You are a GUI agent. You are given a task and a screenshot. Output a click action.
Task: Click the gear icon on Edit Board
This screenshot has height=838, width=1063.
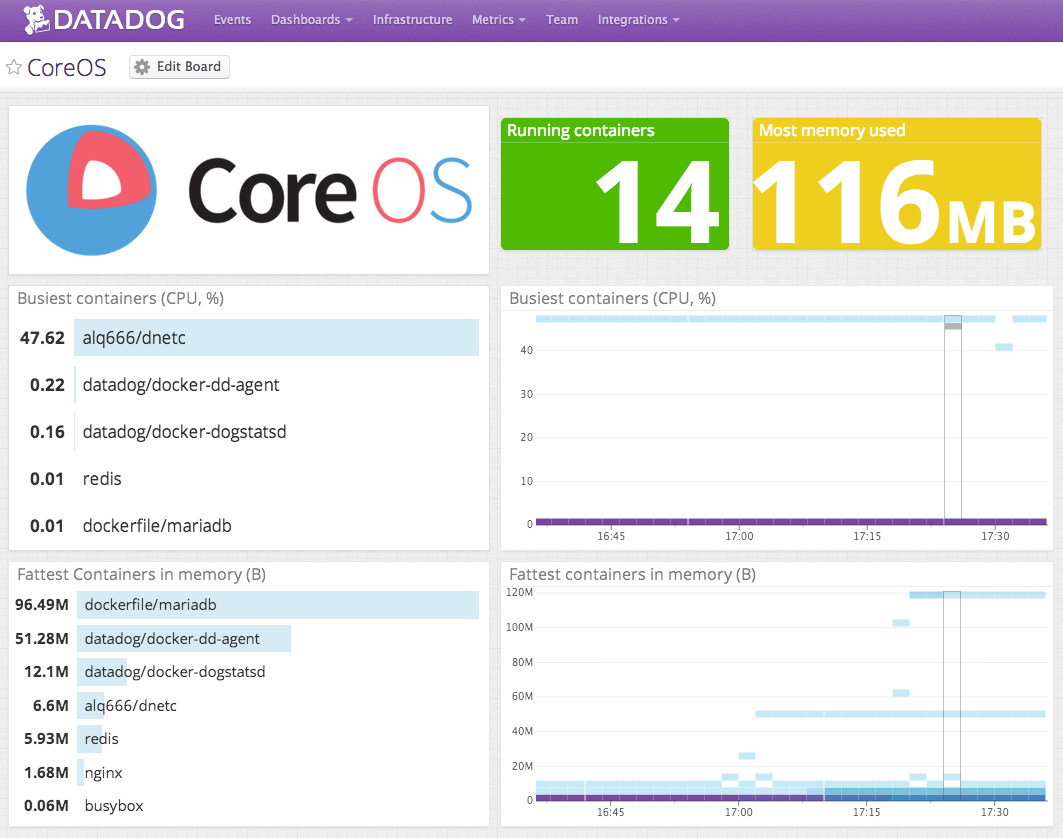coord(144,66)
